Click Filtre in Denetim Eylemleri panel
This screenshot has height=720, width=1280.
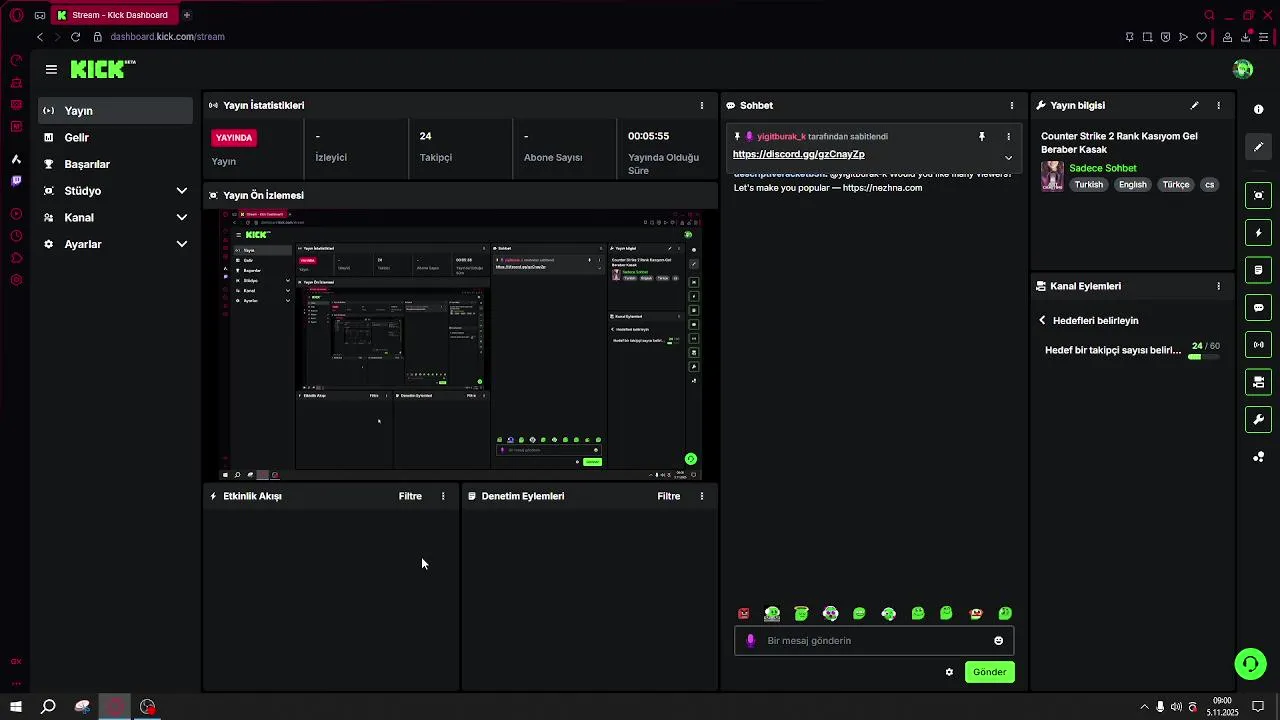pyautogui.click(x=668, y=496)
